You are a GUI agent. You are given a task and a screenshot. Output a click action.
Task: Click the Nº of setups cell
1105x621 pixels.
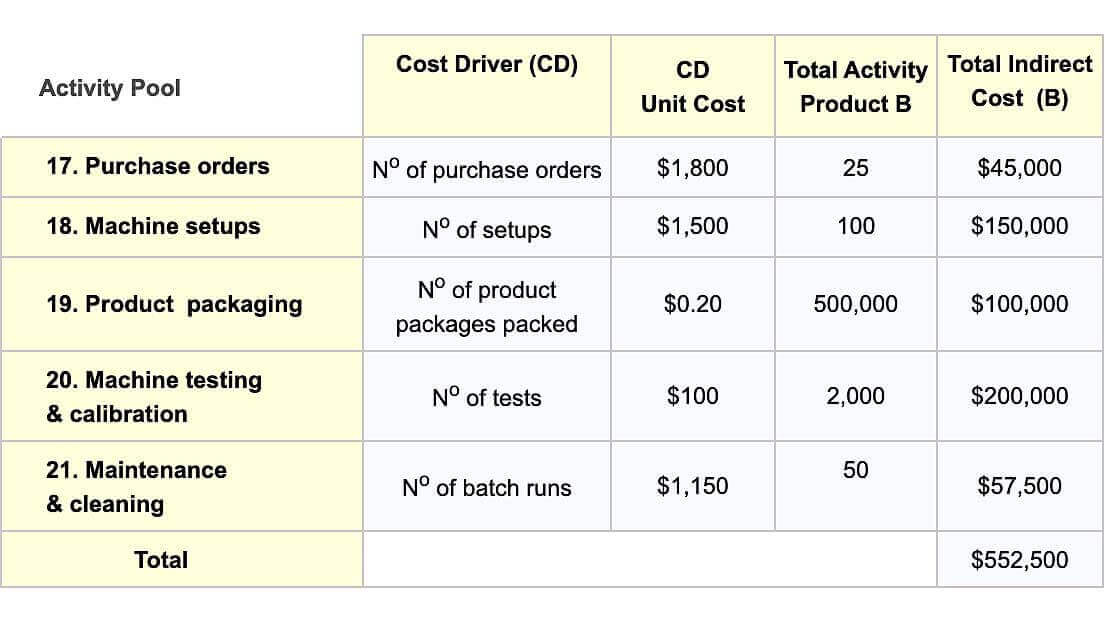pyautogui.click(x=486, y=229)
